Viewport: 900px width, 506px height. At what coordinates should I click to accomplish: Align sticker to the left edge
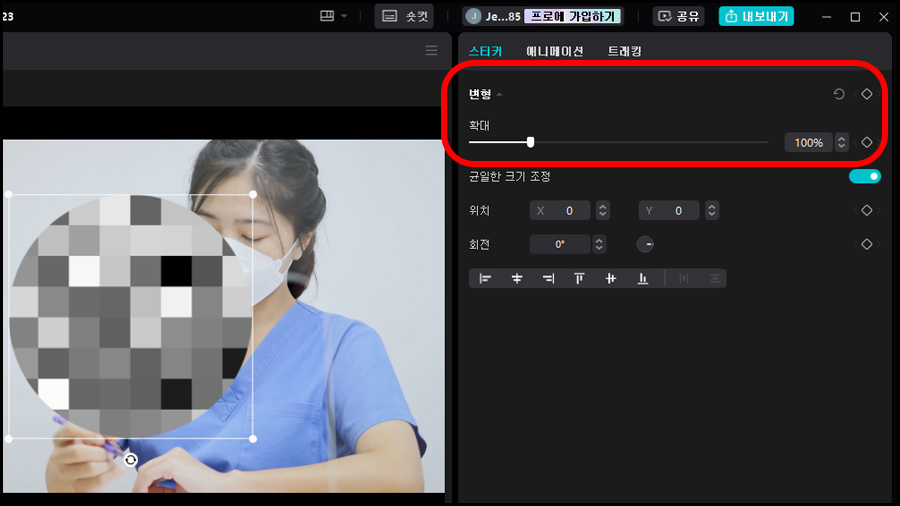tap(485, 279)
